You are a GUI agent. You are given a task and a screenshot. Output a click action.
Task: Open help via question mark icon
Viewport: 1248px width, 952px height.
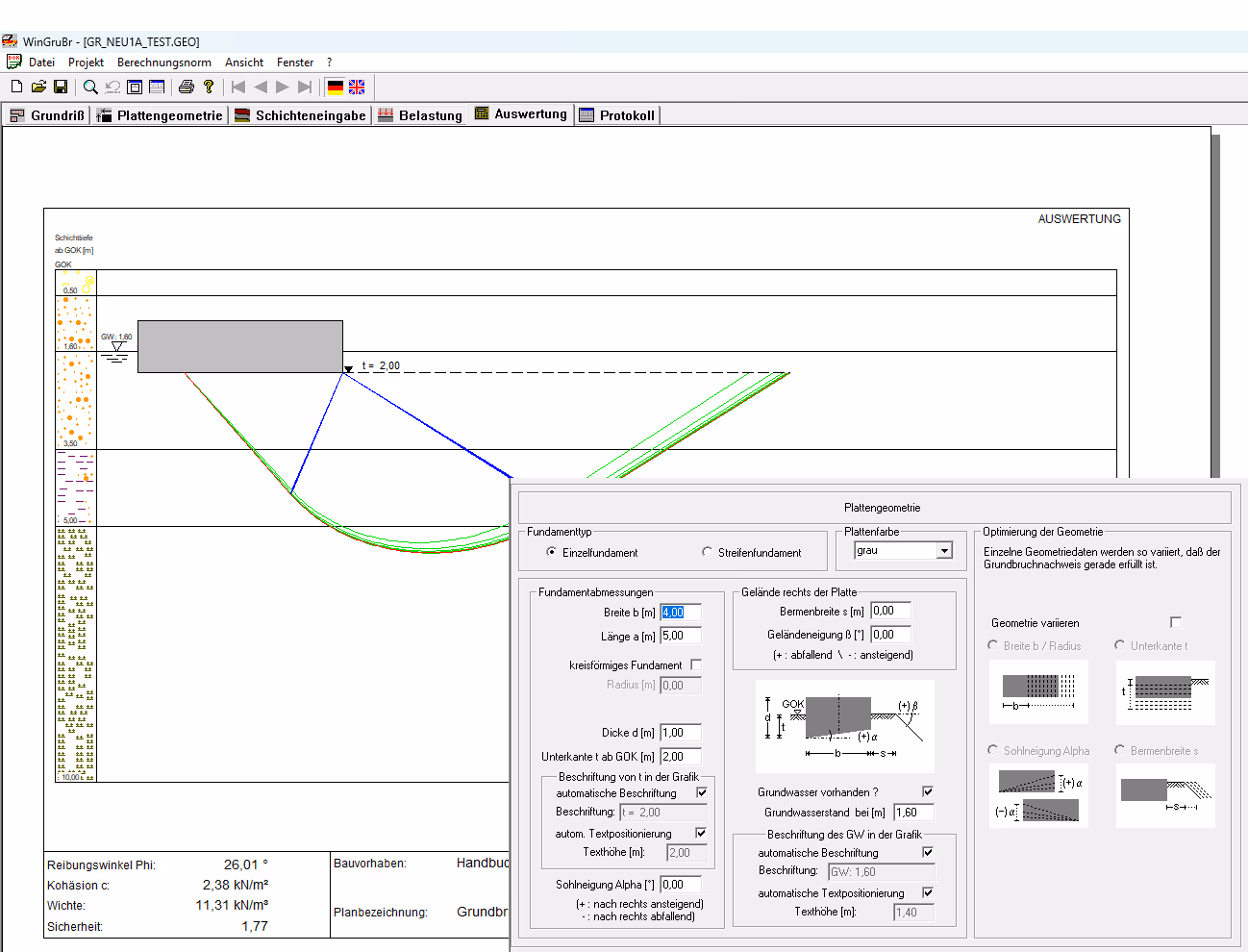tap(208, 87)
